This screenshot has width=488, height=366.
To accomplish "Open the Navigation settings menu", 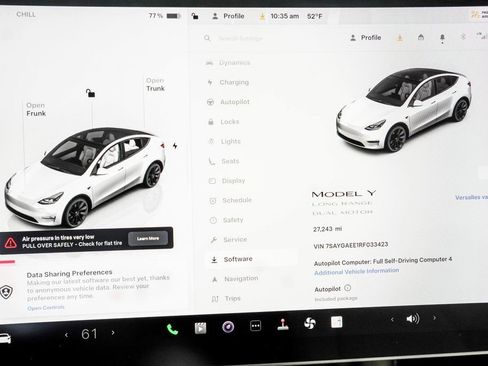I will pyautogui.click(x=235, y=279).
